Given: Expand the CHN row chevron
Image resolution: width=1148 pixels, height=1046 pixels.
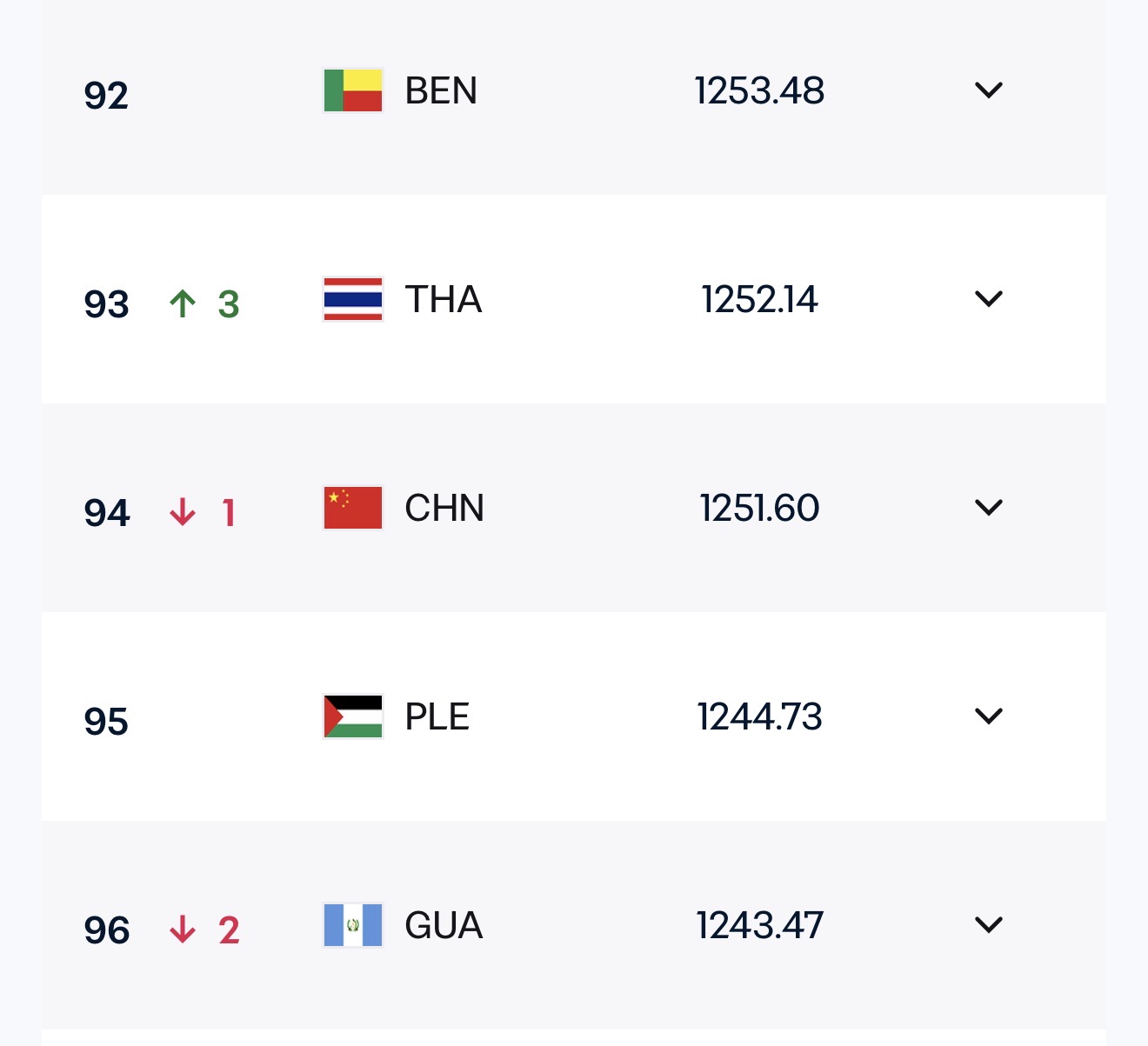Looking at the screenshot, I should click(989, 508).
